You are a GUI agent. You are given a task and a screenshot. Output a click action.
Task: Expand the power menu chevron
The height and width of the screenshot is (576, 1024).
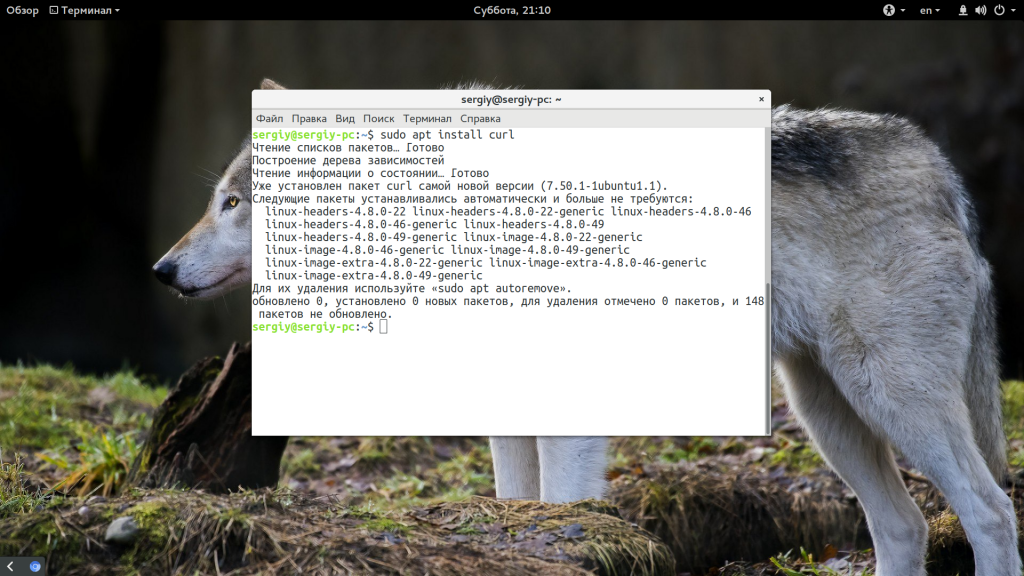[x=1014, y=10]
